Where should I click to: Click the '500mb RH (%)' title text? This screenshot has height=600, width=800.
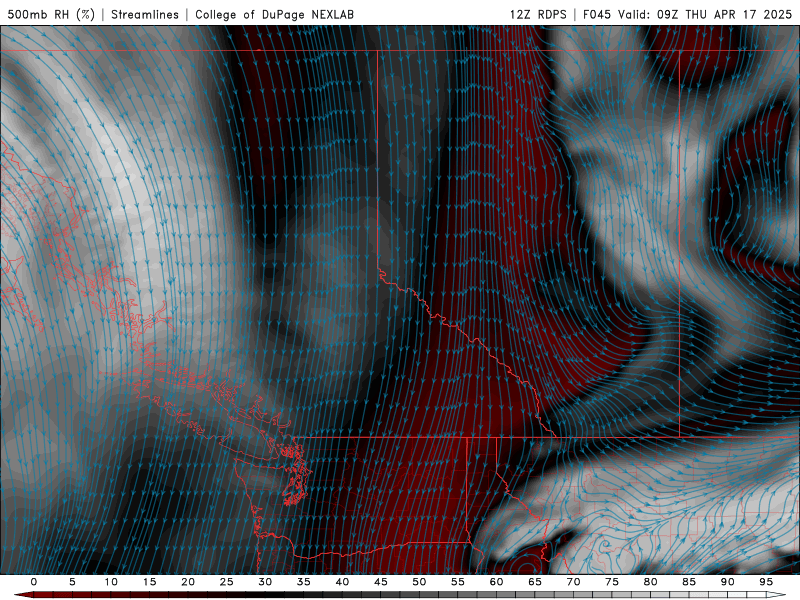coord(51,14)
